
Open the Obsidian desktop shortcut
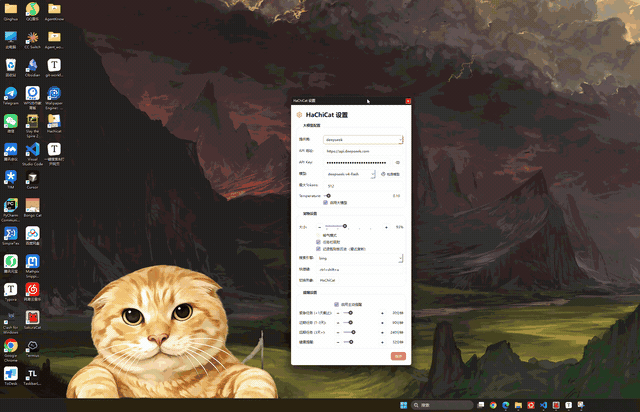coord(32,68)
